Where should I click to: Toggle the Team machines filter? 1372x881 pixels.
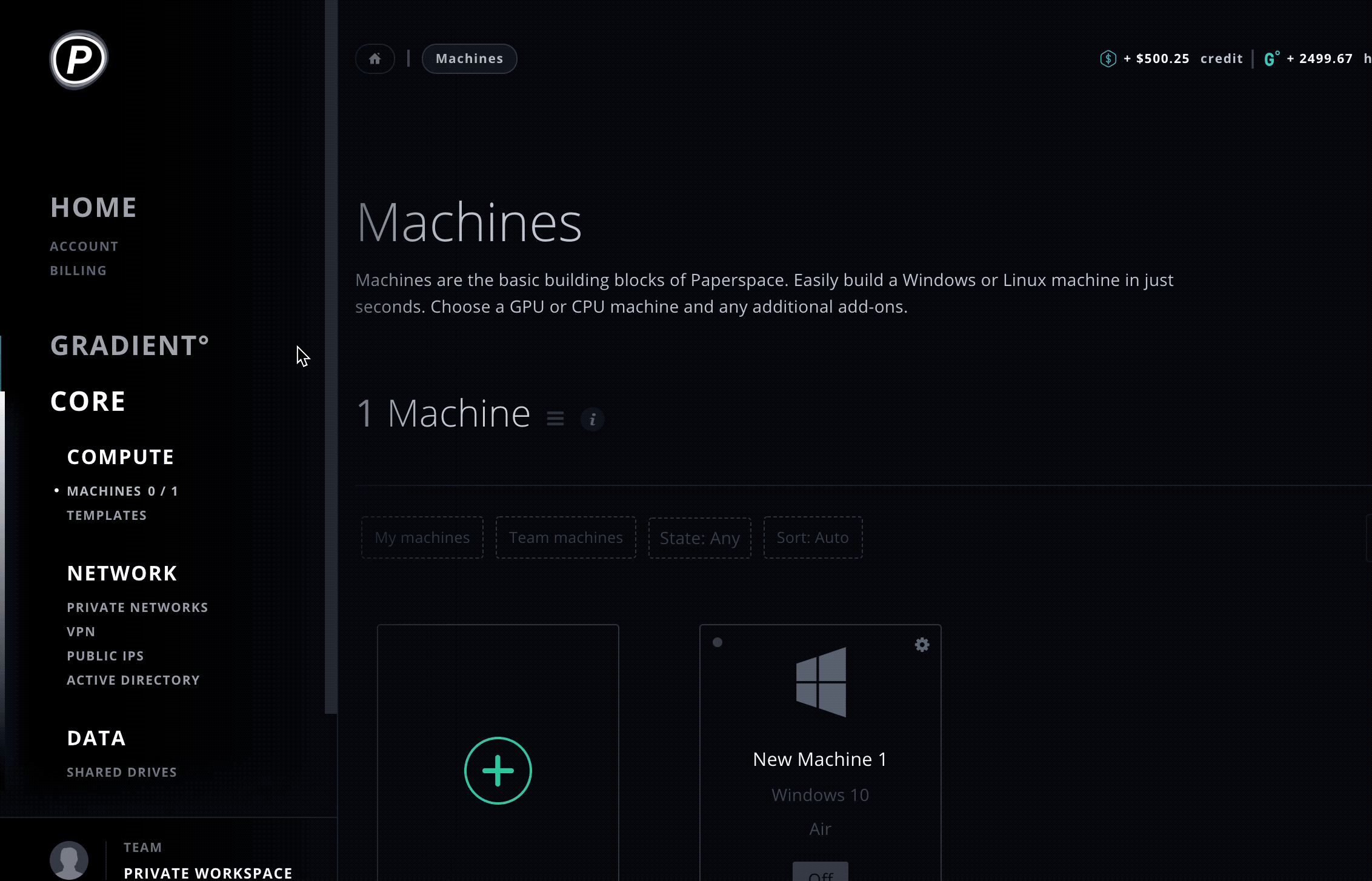pos(565,537)
